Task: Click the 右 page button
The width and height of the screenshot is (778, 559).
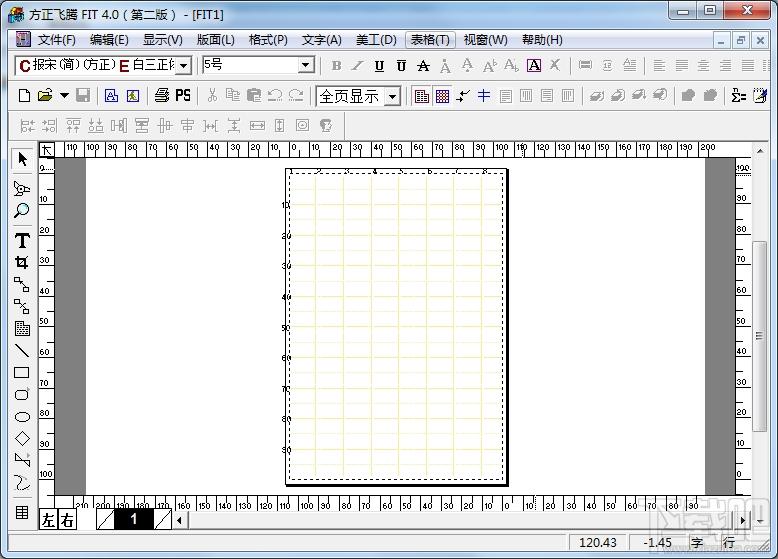Action: 67,519
